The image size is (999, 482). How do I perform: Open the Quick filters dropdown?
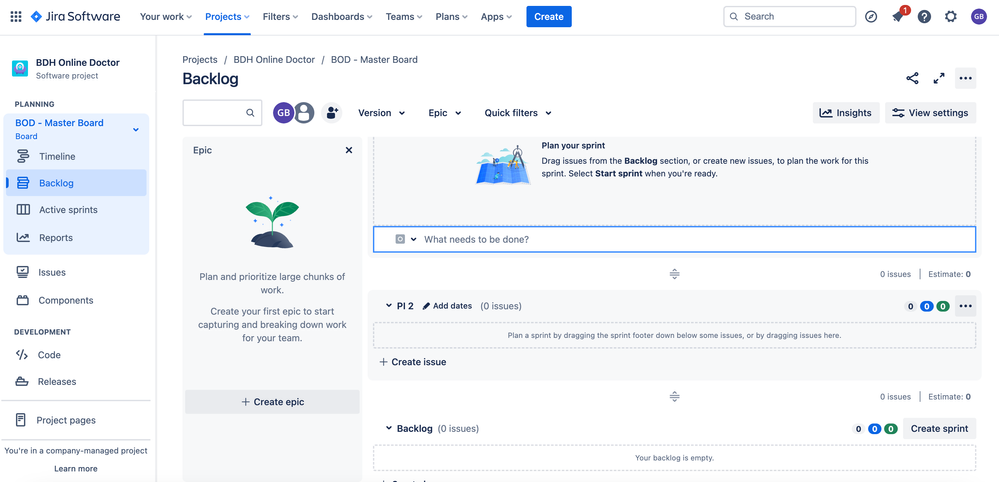[517, 113]
